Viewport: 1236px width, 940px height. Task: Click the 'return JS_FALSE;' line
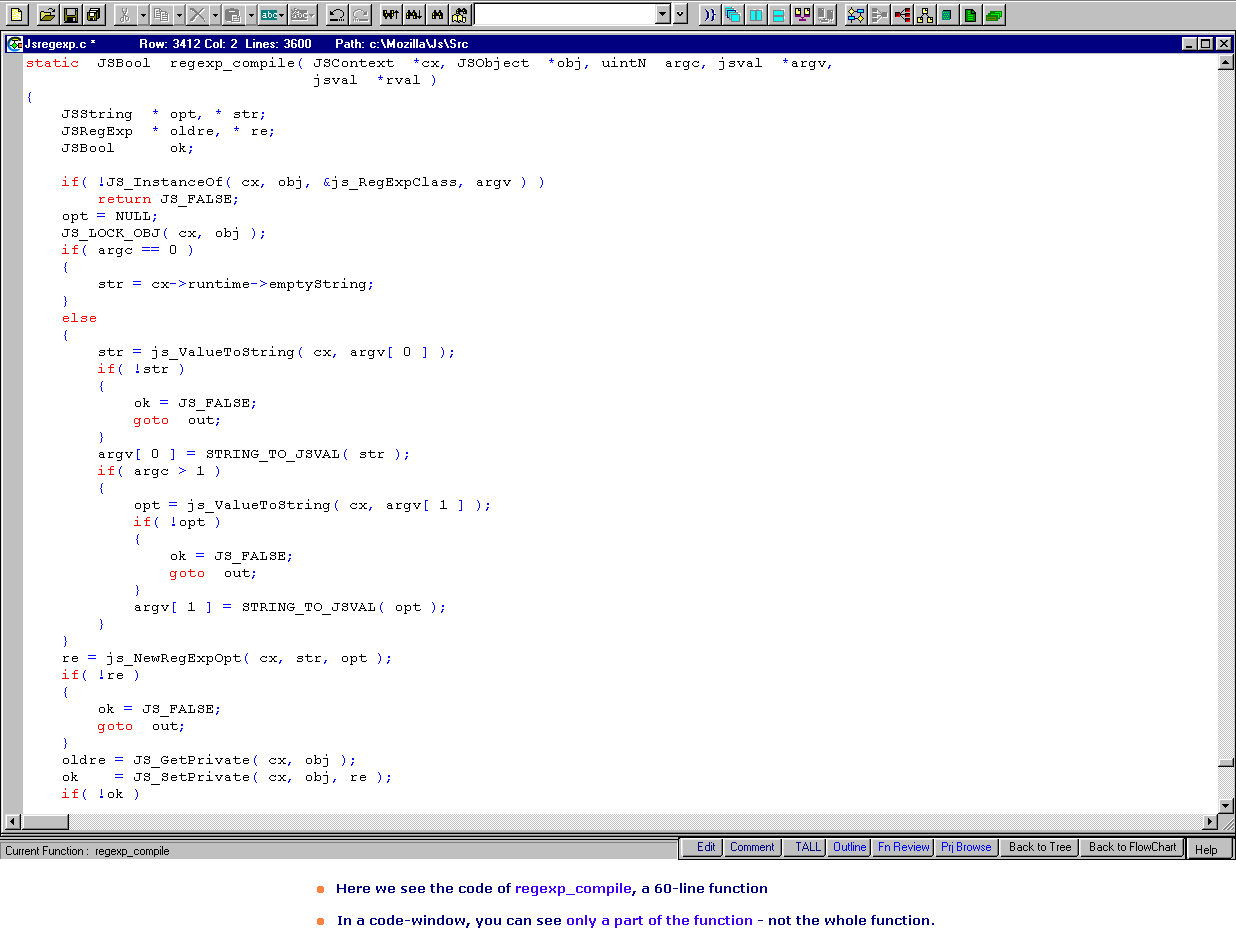(168, 199)
